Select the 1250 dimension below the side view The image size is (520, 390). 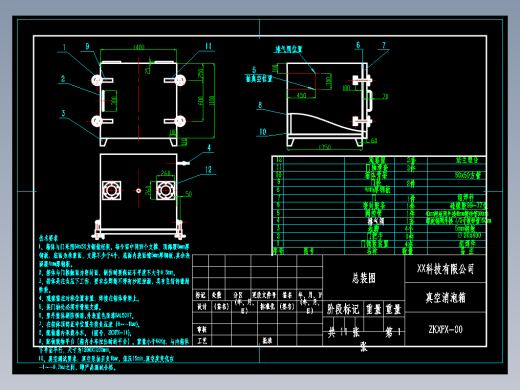pos(325,147)
